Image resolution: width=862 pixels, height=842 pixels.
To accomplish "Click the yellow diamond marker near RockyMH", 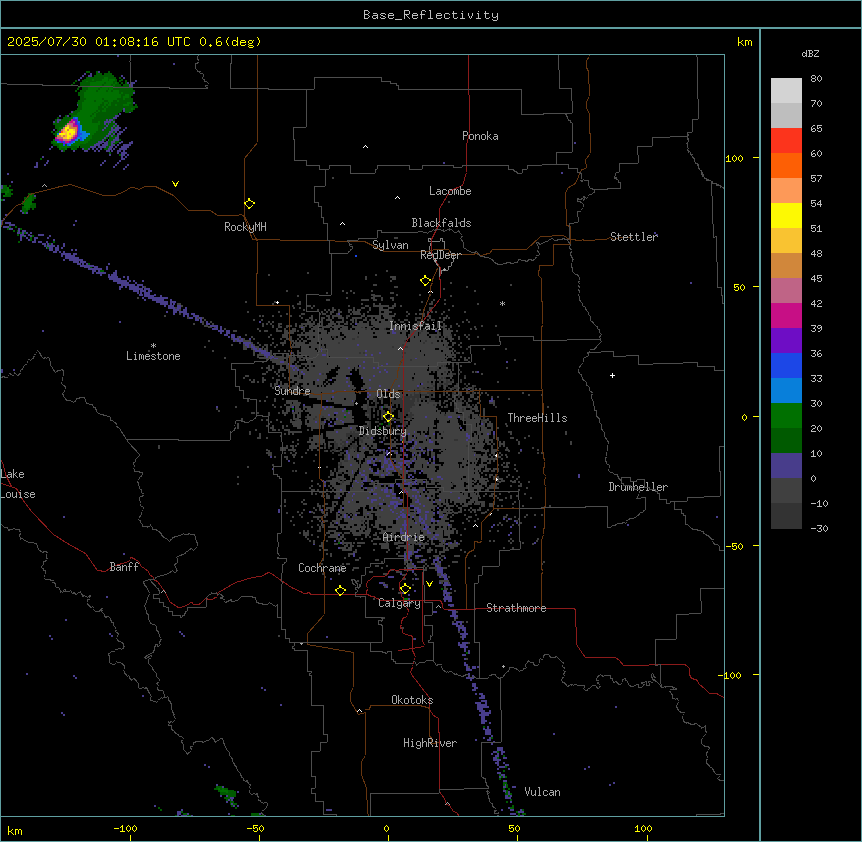I will pos(249,204).
